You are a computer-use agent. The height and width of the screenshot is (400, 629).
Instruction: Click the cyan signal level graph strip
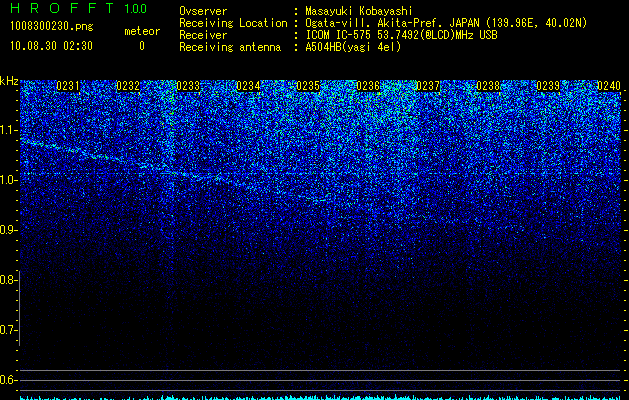pos(320,398)
